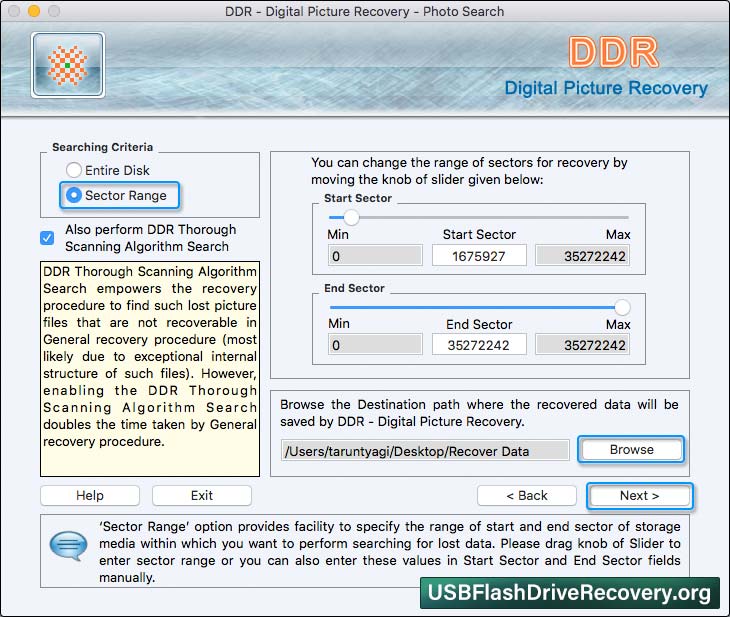Click the End Sector value field 35272242
The height and width of the screenshot is (617, 730).
479,345
